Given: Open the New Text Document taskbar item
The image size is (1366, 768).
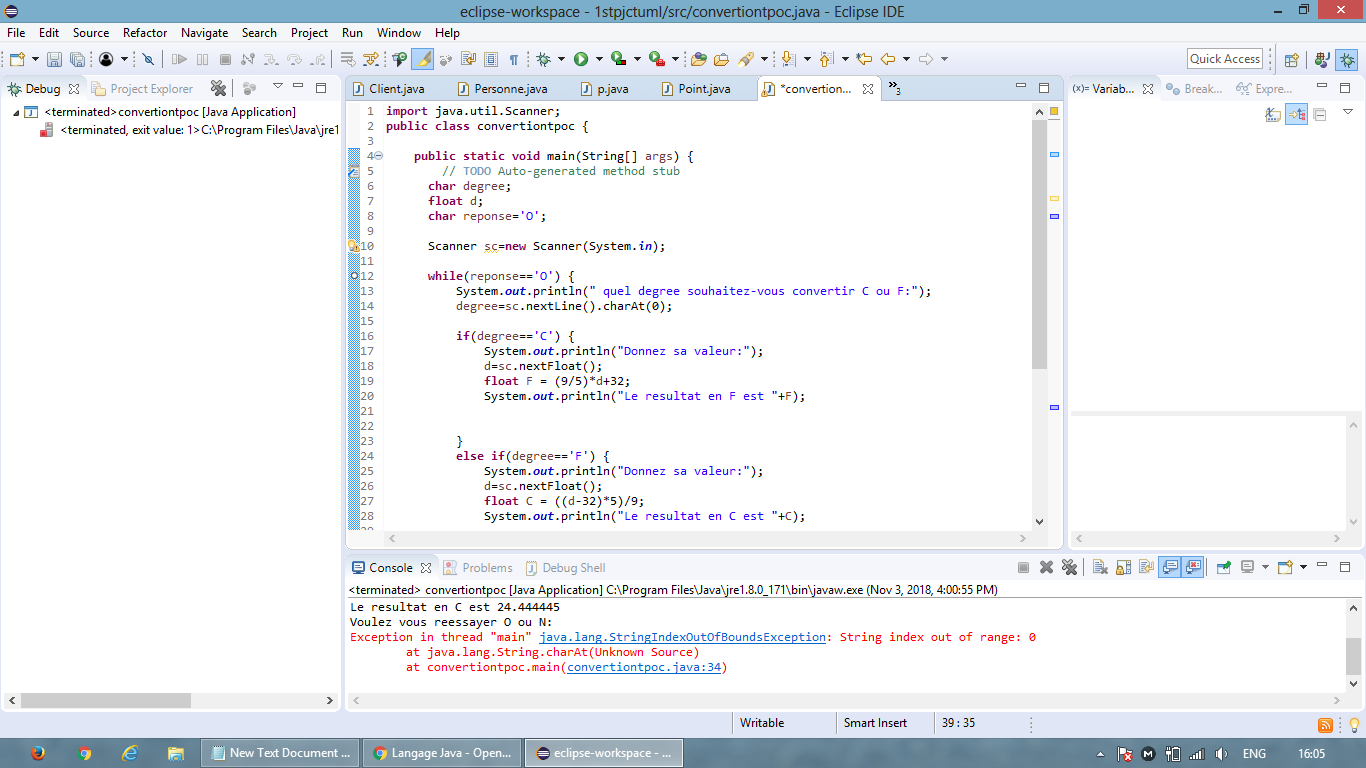Looking at the screenshot, I should pos(280,753).
